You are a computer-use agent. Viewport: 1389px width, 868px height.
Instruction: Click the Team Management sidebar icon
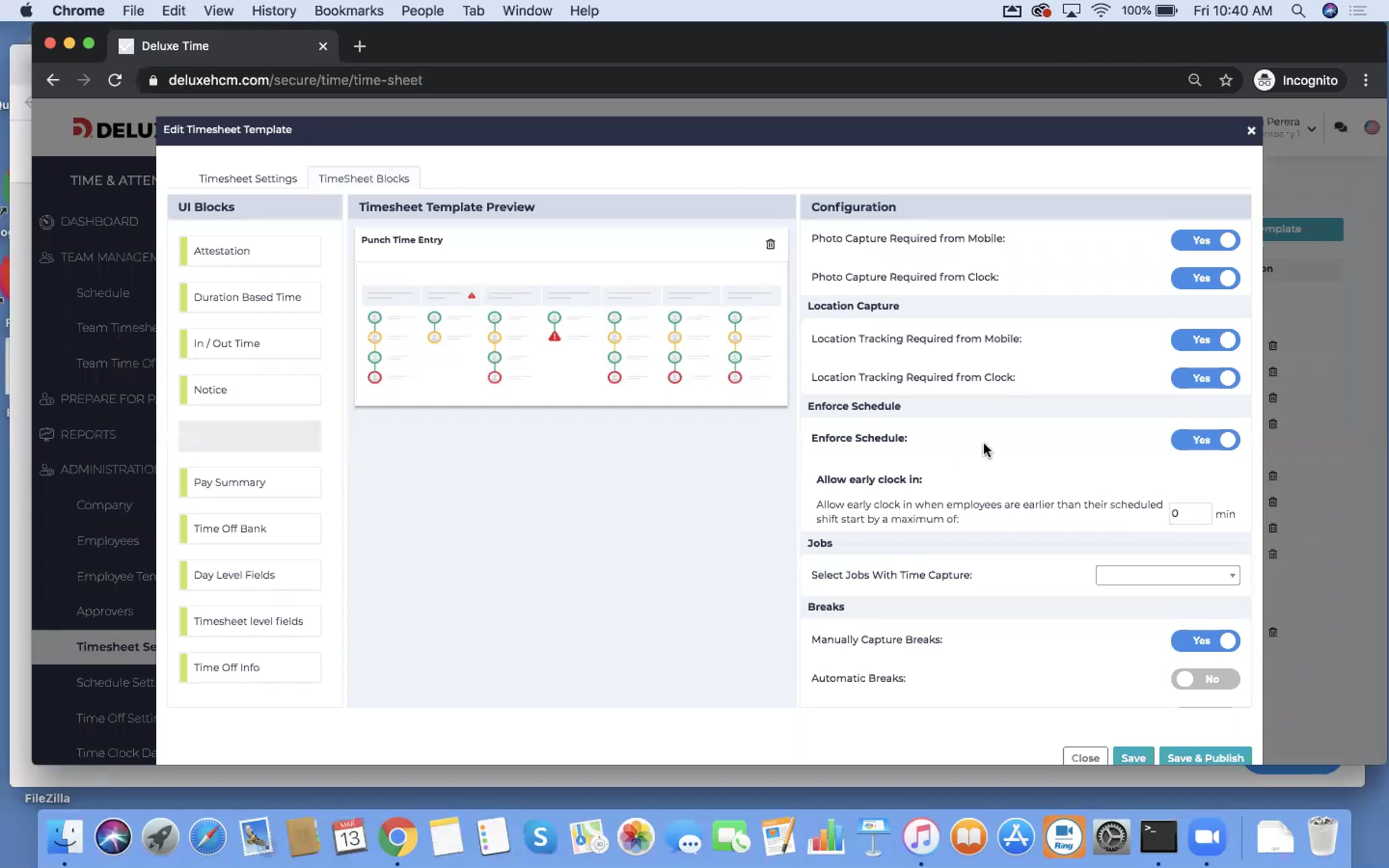[46, 258]
